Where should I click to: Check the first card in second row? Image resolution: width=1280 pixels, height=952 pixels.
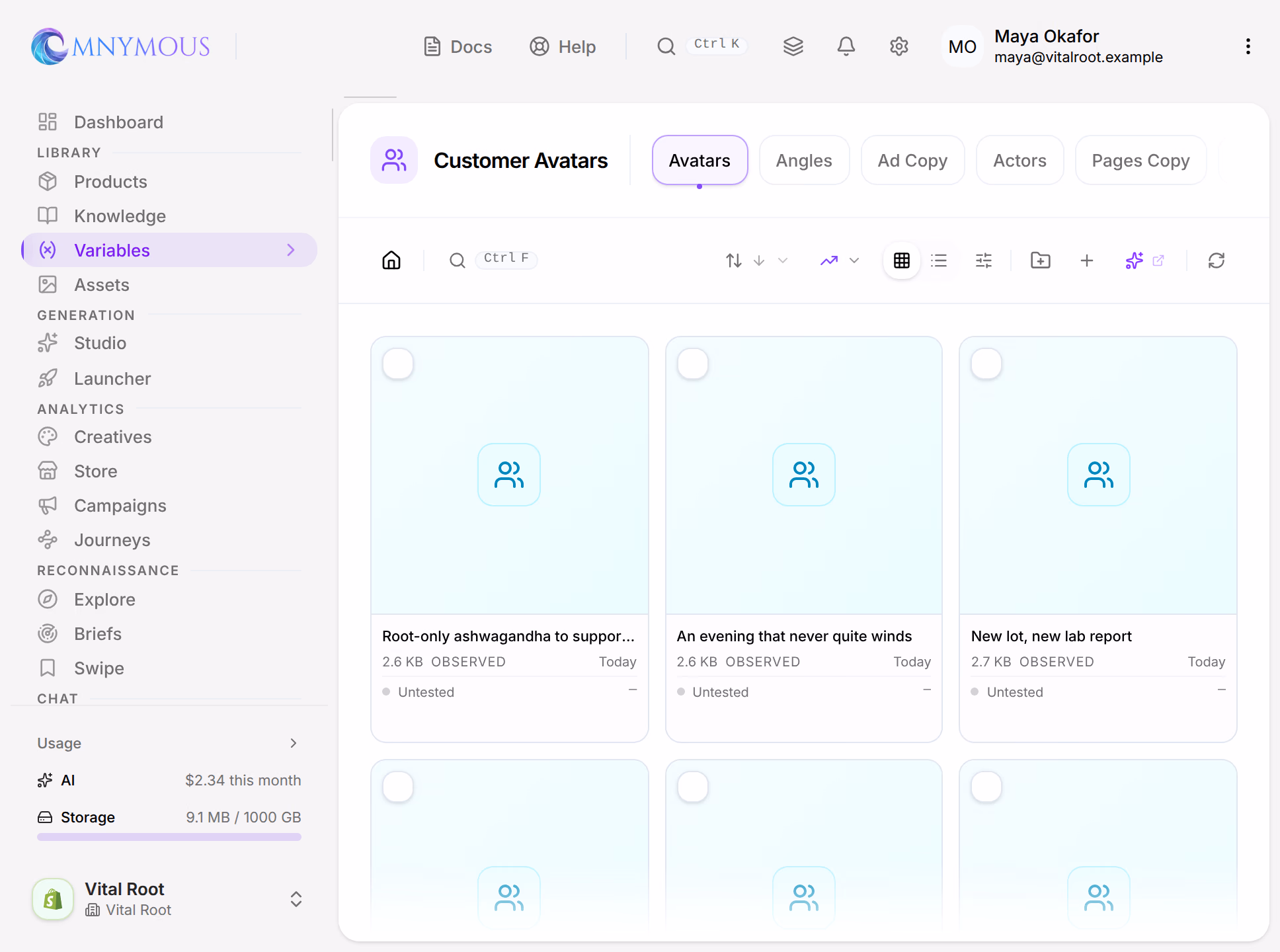coord(398,787)
